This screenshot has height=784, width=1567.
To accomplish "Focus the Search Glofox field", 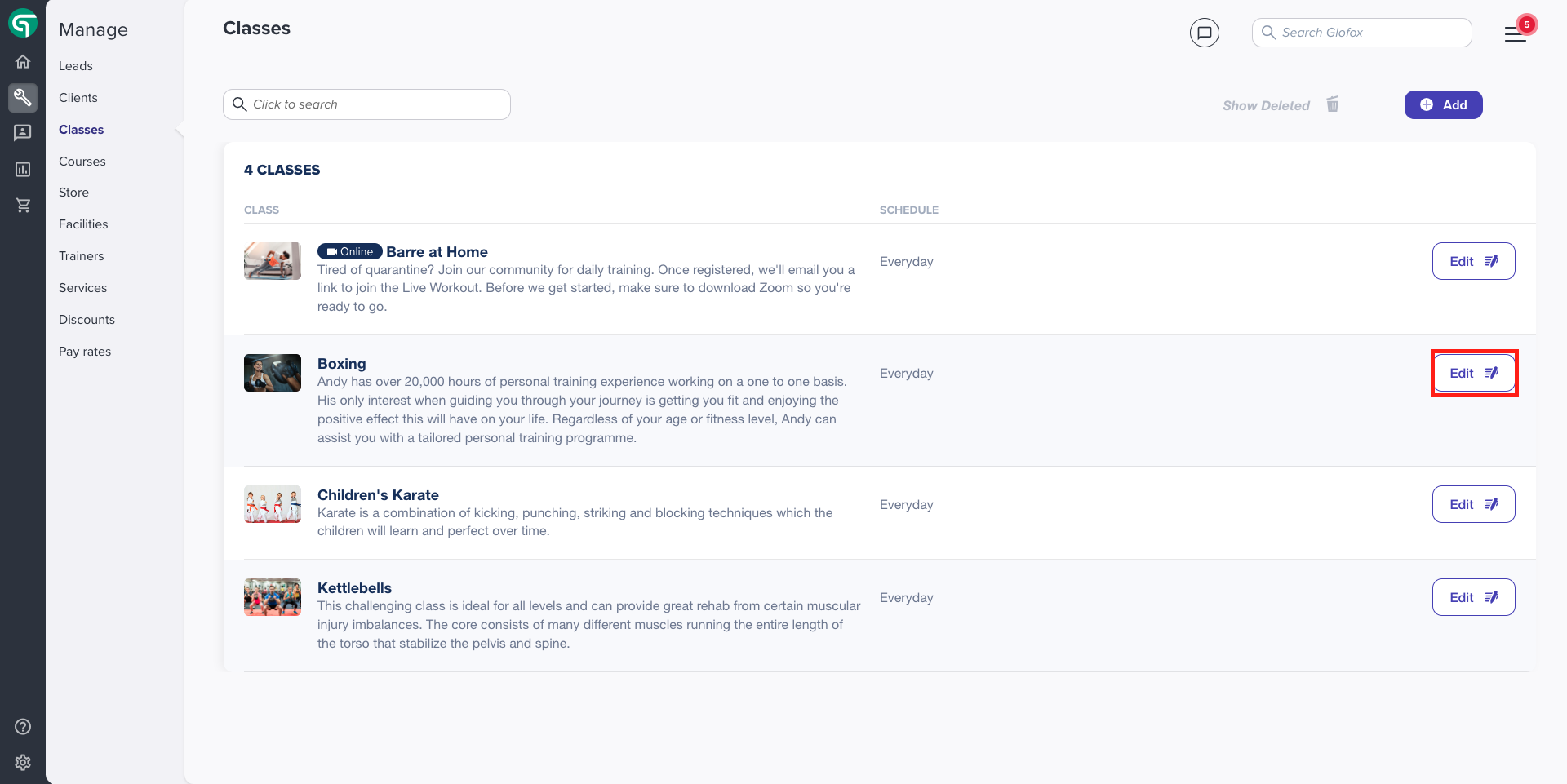I will pyautogui.click(x=1361, y=33).
